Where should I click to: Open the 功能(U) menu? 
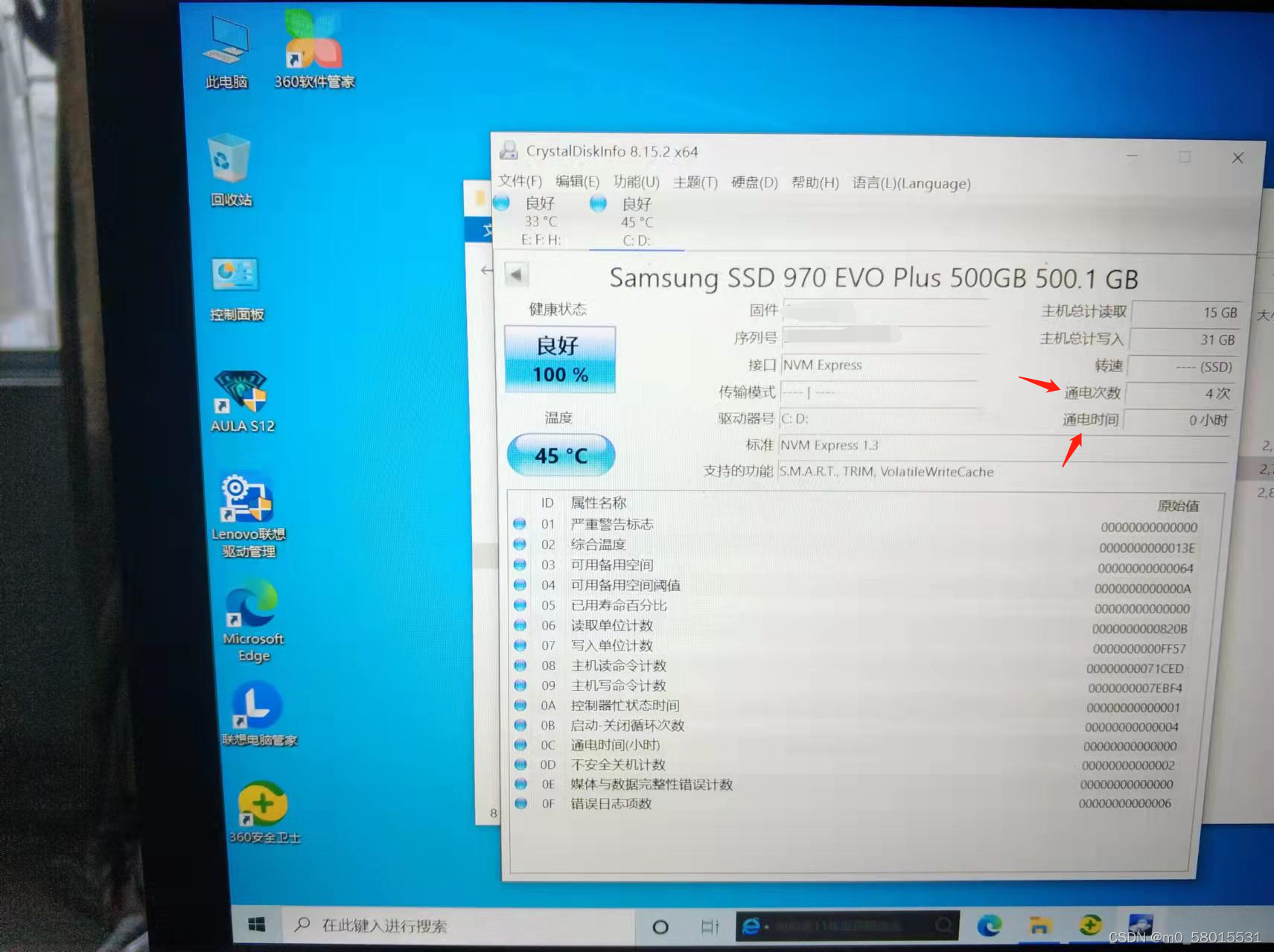[637, 182]
